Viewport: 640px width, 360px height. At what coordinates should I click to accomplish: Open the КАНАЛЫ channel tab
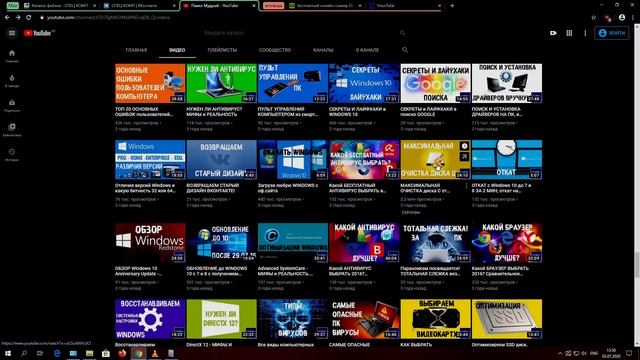tap(323, 50)
